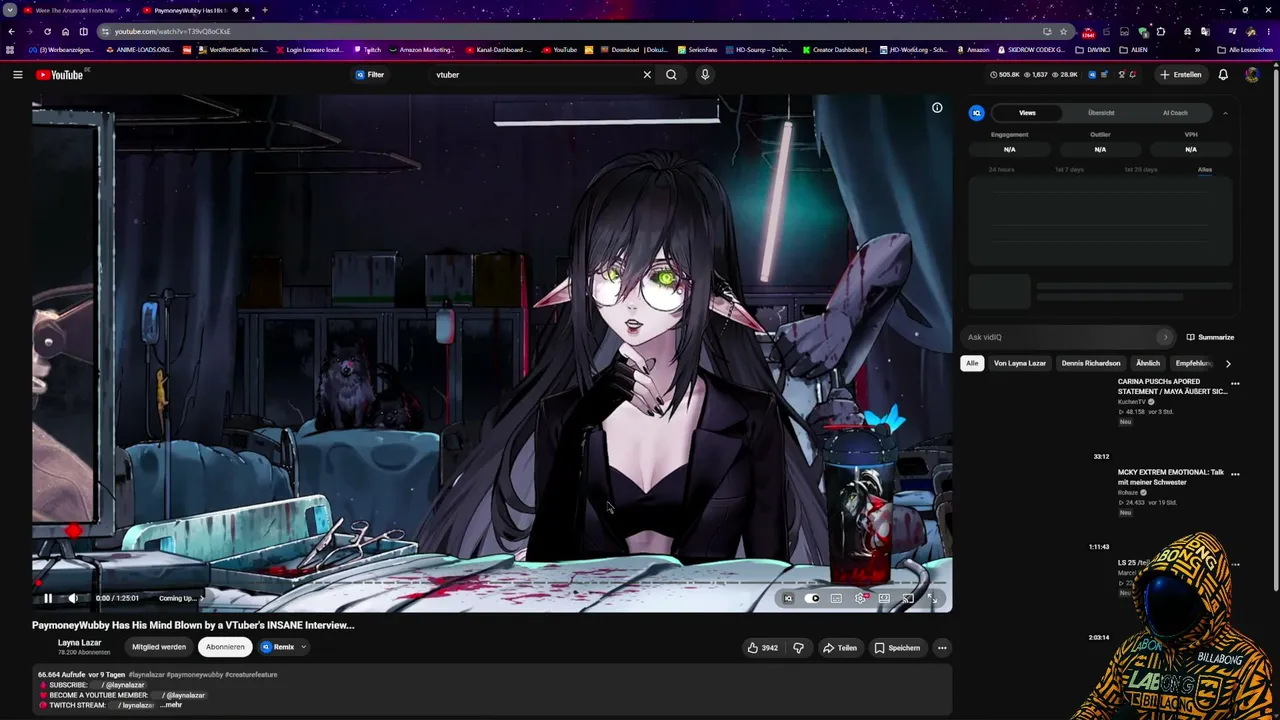Focus the search field containing vtuber
This screenshot has width=1280, height=720.
coord(535,75)
